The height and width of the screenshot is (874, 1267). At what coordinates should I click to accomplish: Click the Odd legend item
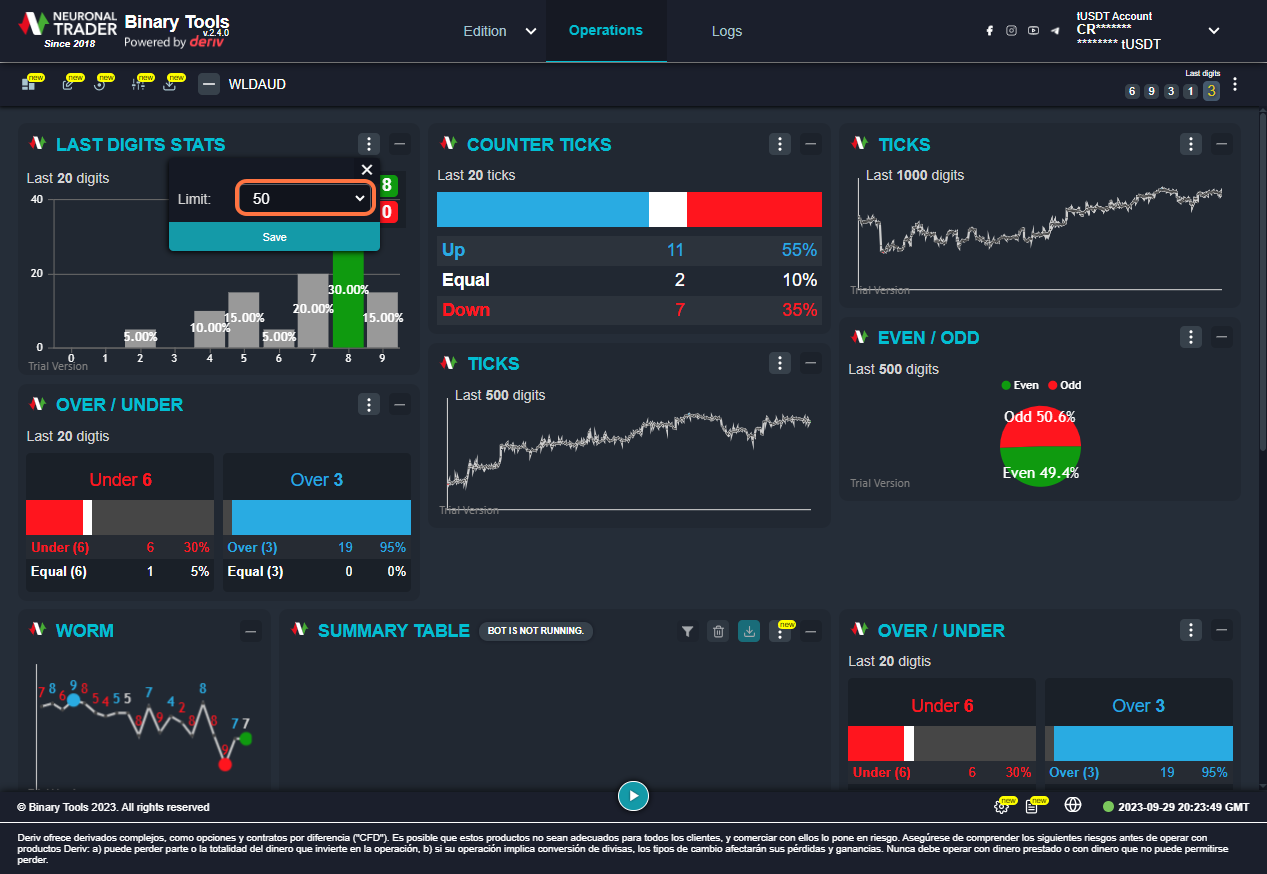pyautogui.click(x=1064, y=385)
